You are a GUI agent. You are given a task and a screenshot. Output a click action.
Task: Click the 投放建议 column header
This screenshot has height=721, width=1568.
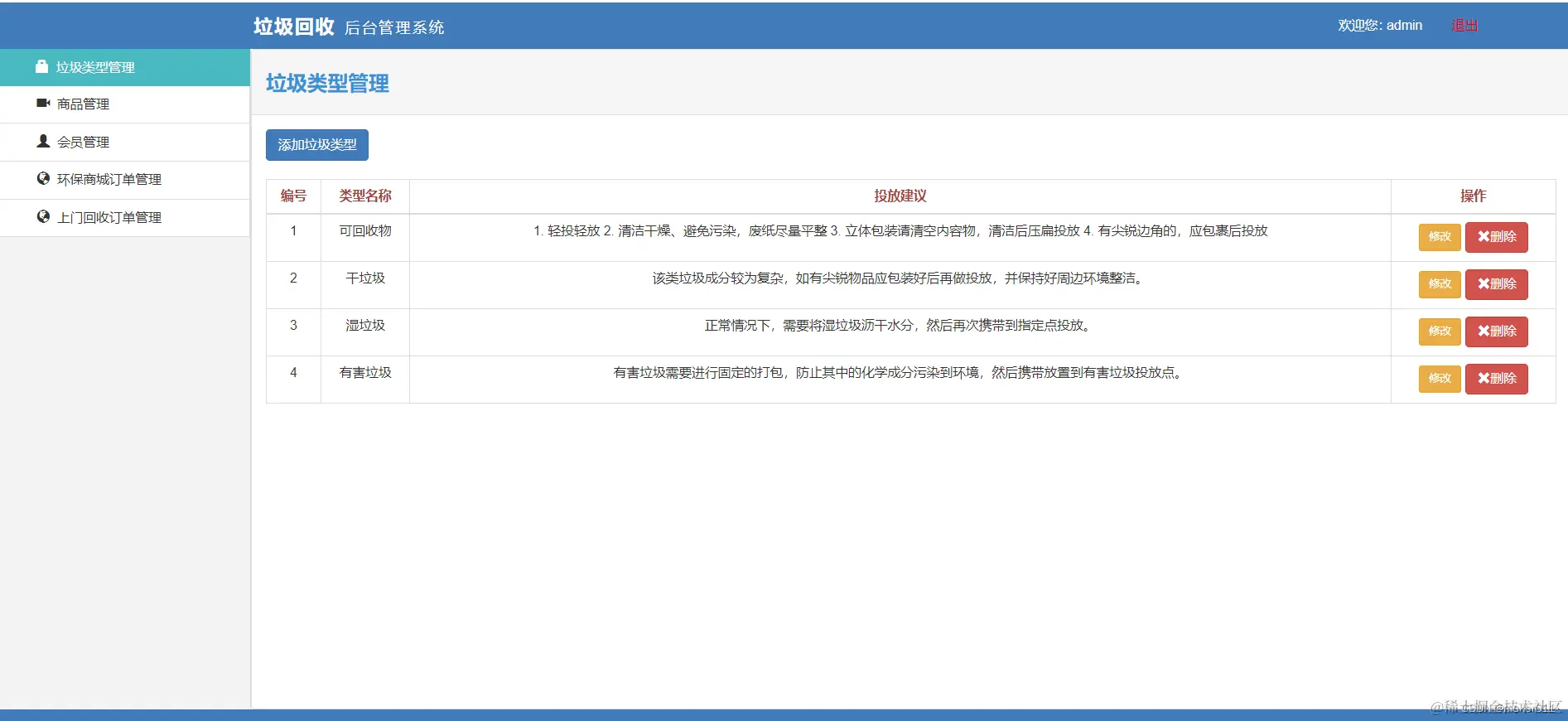coord(900,196)
